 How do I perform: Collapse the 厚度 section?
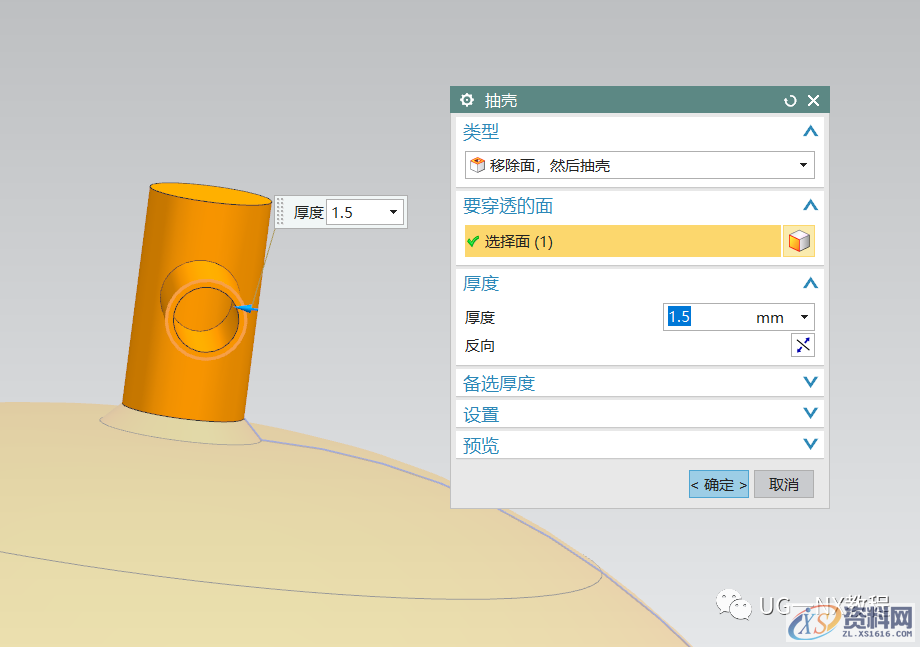[810, 283]
